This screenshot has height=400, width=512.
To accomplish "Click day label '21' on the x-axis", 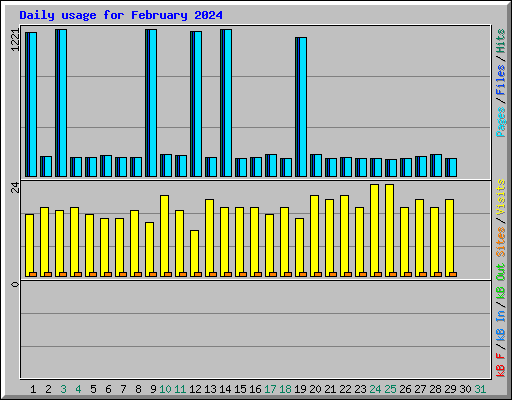I will (330, 389).
